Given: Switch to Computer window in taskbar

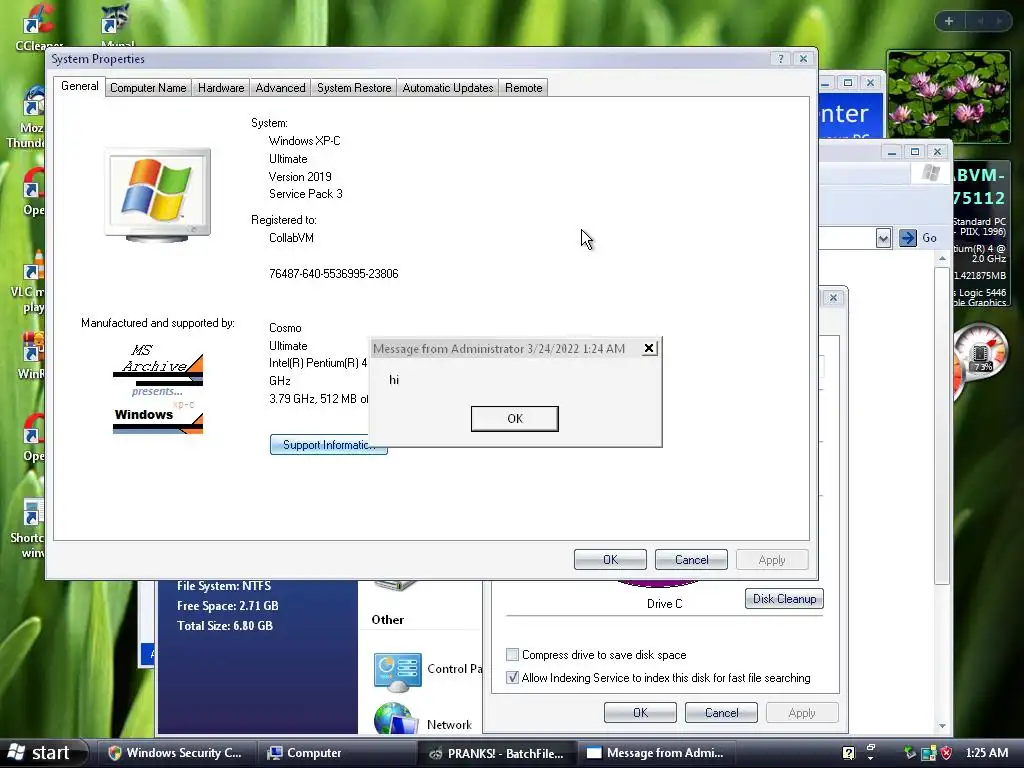Looking at the screenshot, I should pos(337,753).
